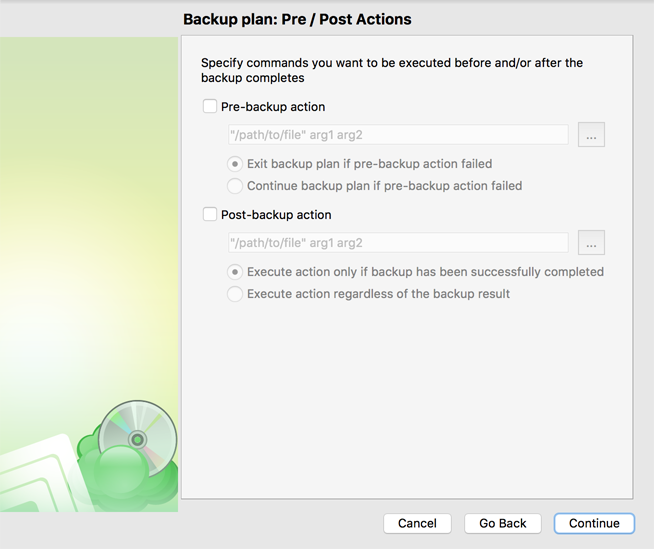The width and height of the screenshot is (654, 549).
Task: Click the Specify commands description text
Action: point(392,70)
